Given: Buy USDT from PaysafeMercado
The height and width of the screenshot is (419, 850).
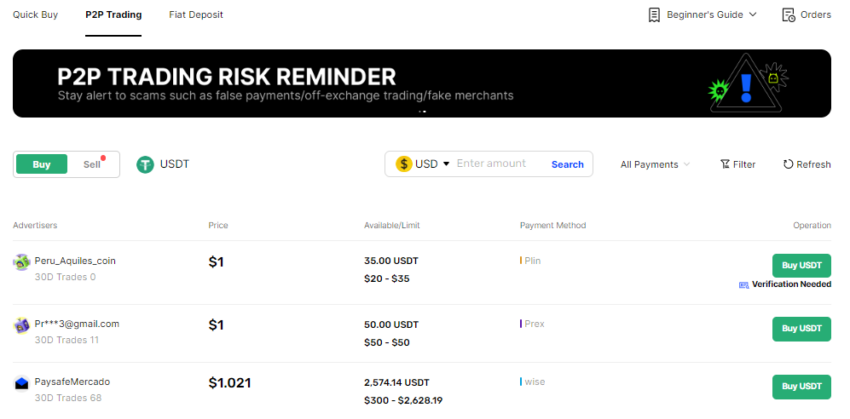Looking at the screenshot, I should point(801,386).
